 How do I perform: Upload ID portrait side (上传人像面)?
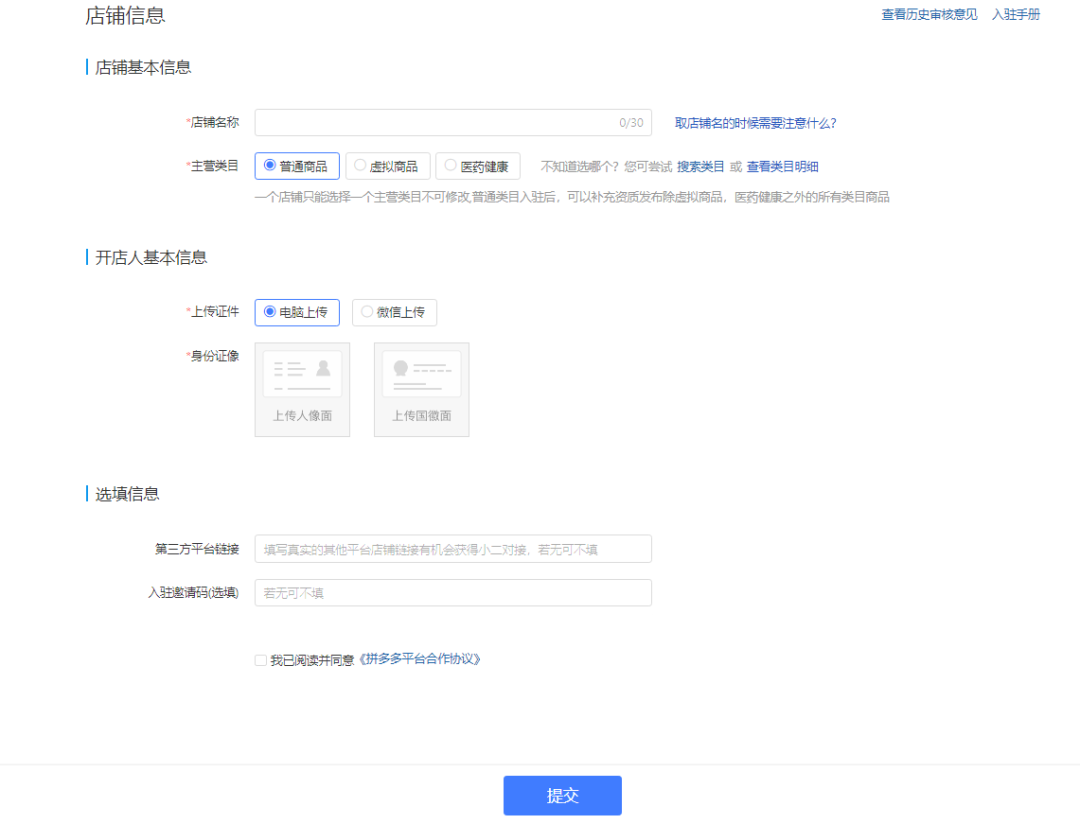(x=302, y=389)
